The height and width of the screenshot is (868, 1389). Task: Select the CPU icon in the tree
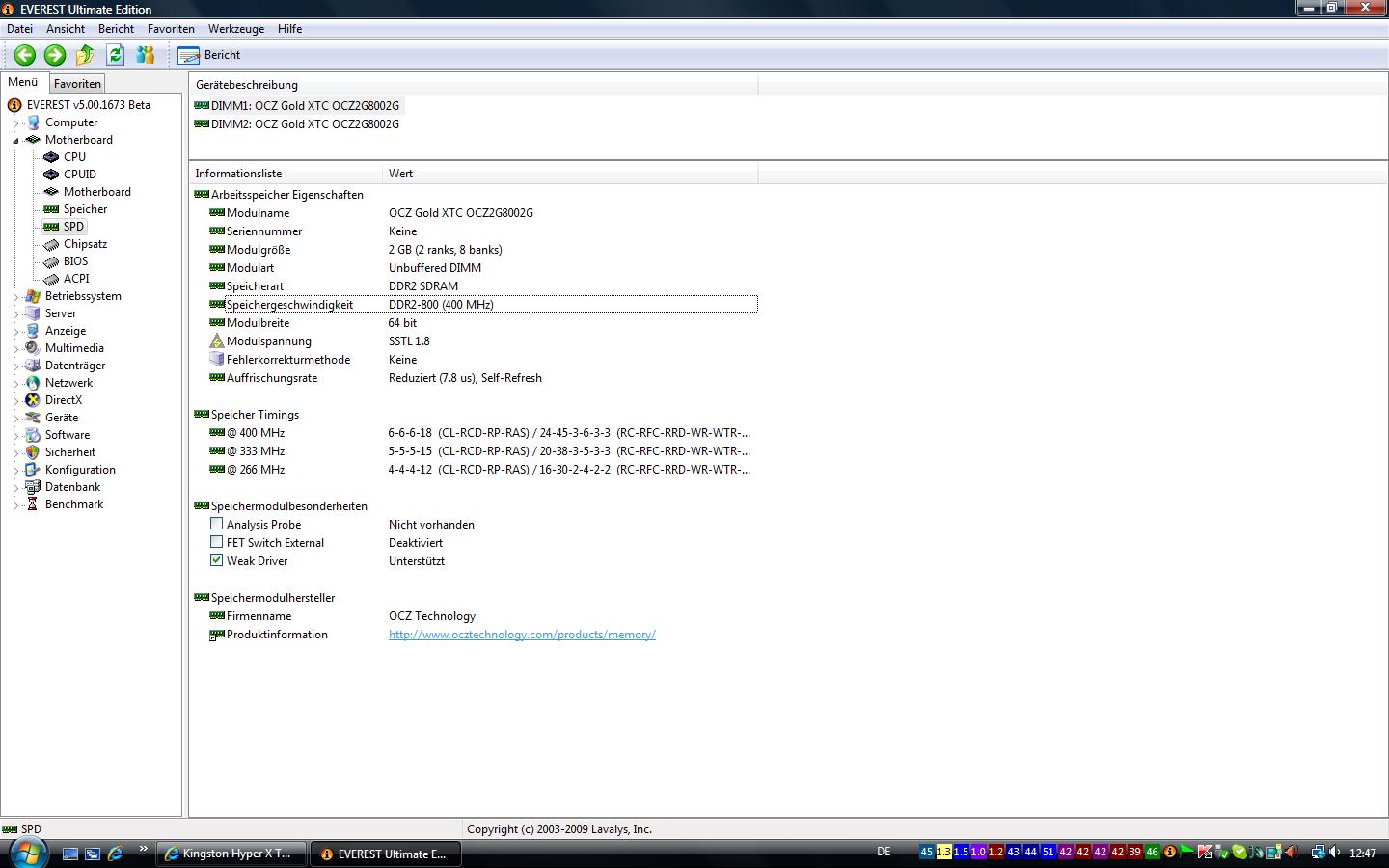pos(51,157)
